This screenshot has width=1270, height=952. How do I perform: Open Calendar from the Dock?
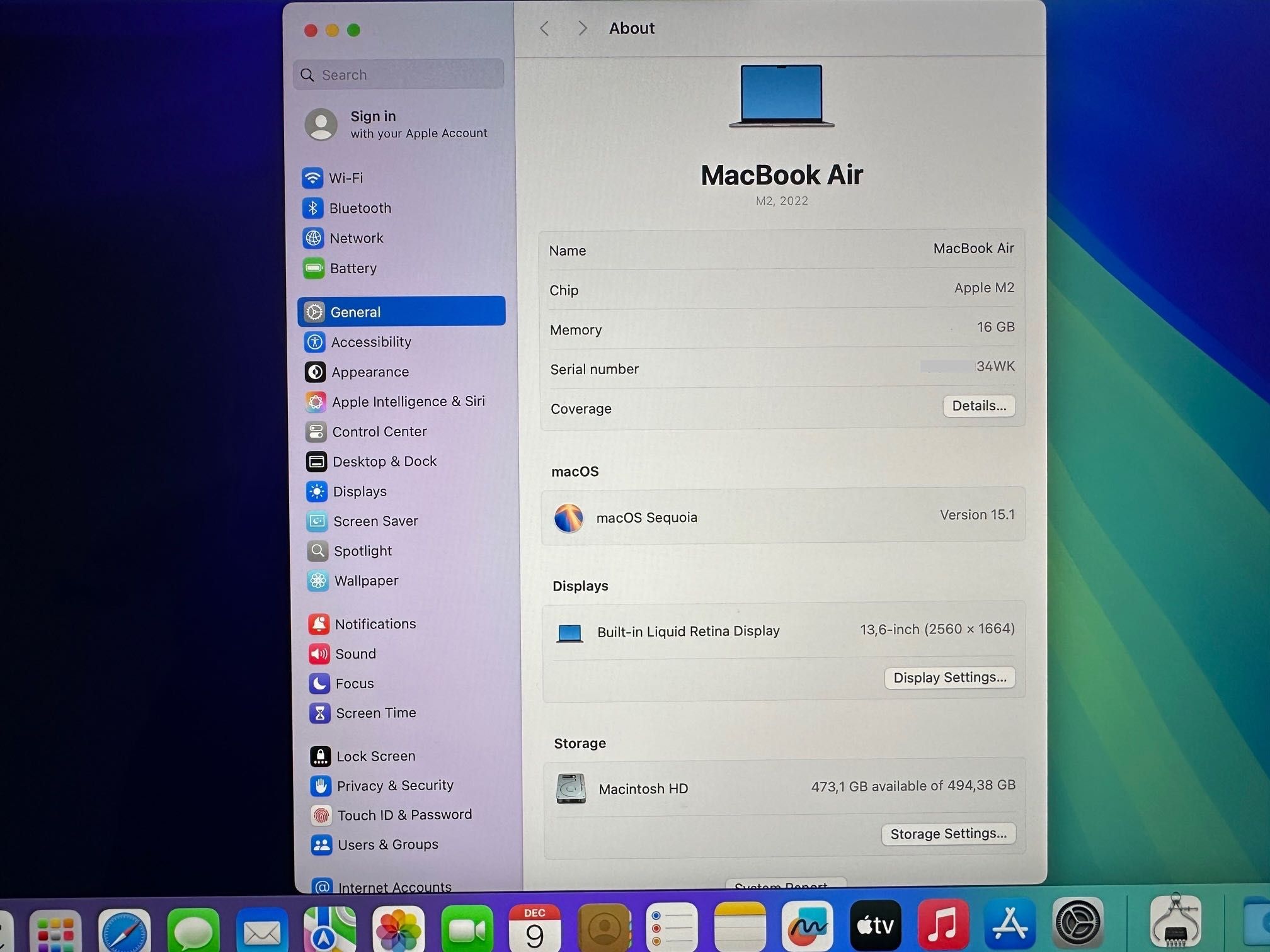[x=535, y=929]
